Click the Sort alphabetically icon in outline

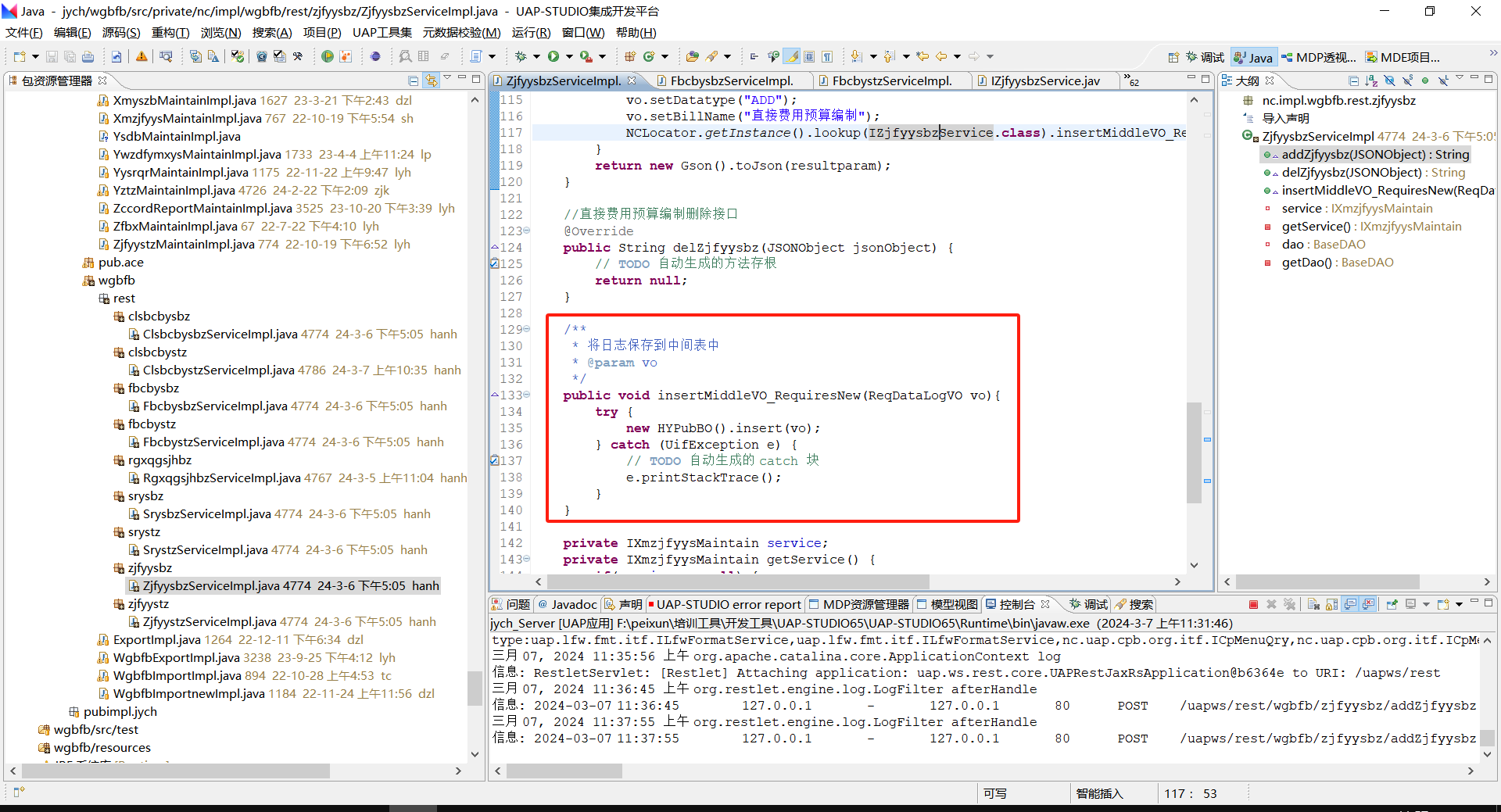pos(1371,80)
